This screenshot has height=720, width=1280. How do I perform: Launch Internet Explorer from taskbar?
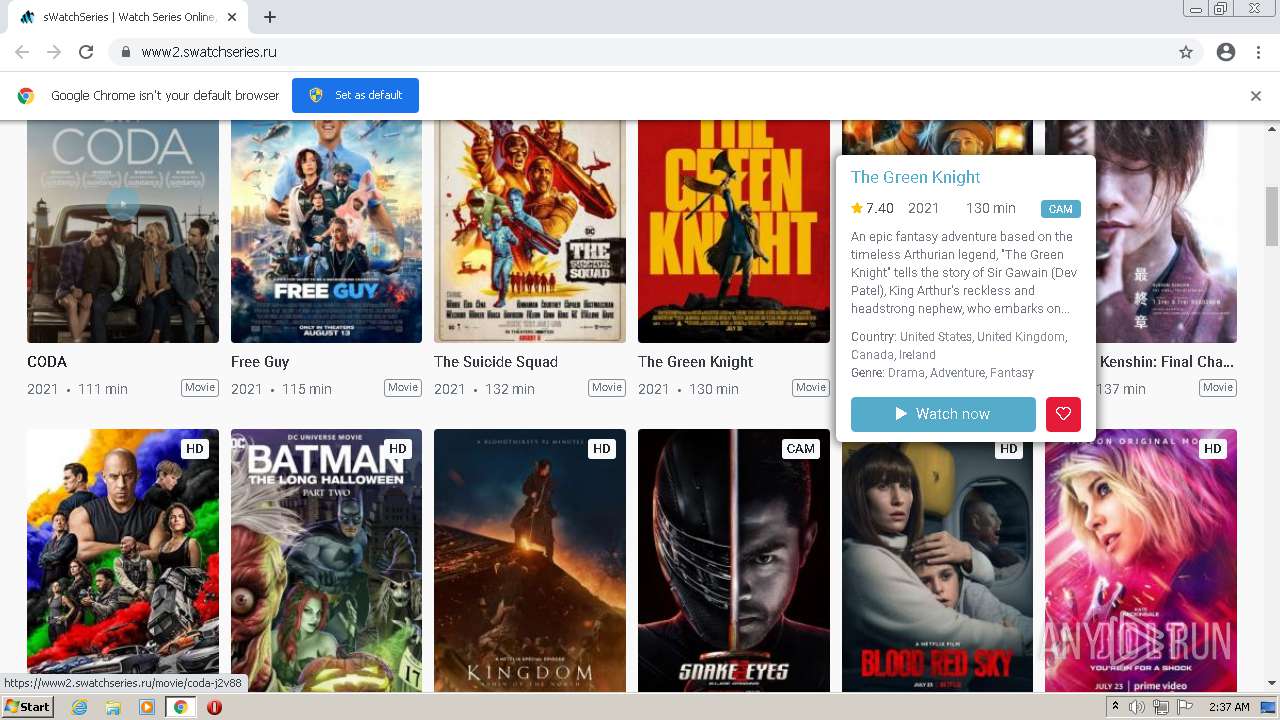(80, 707)
